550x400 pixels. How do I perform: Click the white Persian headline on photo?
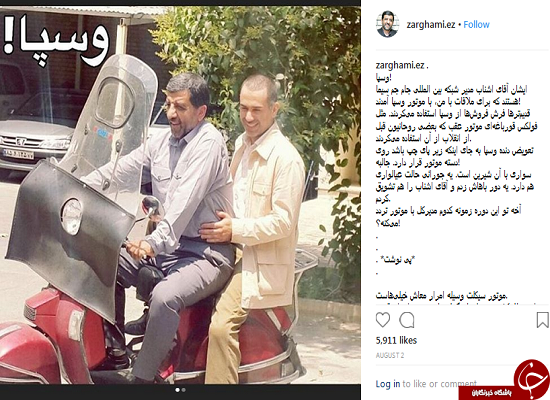pyautogui.click(x=56, y=40)
